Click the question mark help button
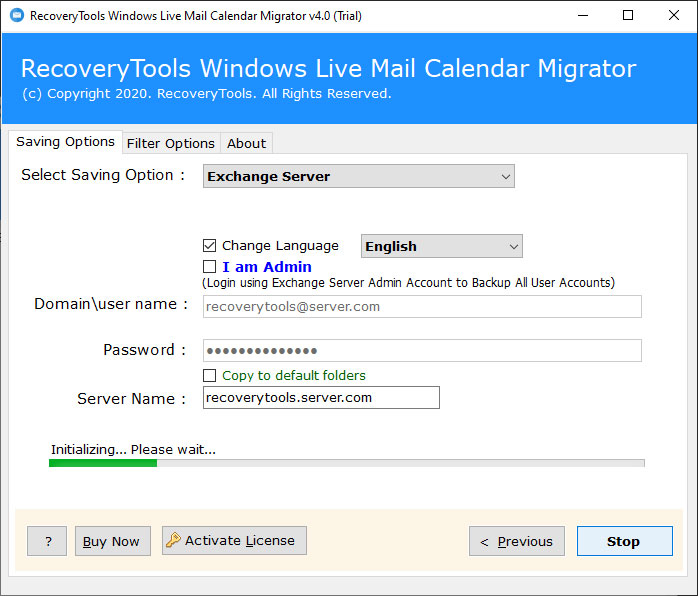 (x=47, y=541)
